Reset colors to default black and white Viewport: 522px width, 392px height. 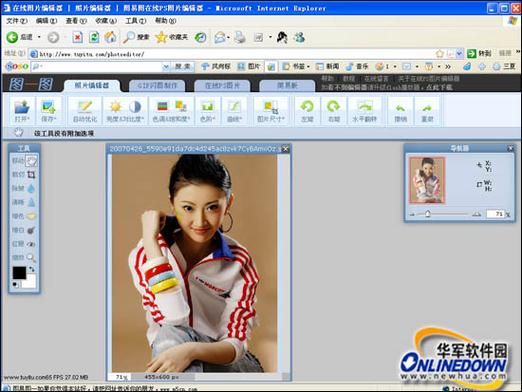point(16,284)
